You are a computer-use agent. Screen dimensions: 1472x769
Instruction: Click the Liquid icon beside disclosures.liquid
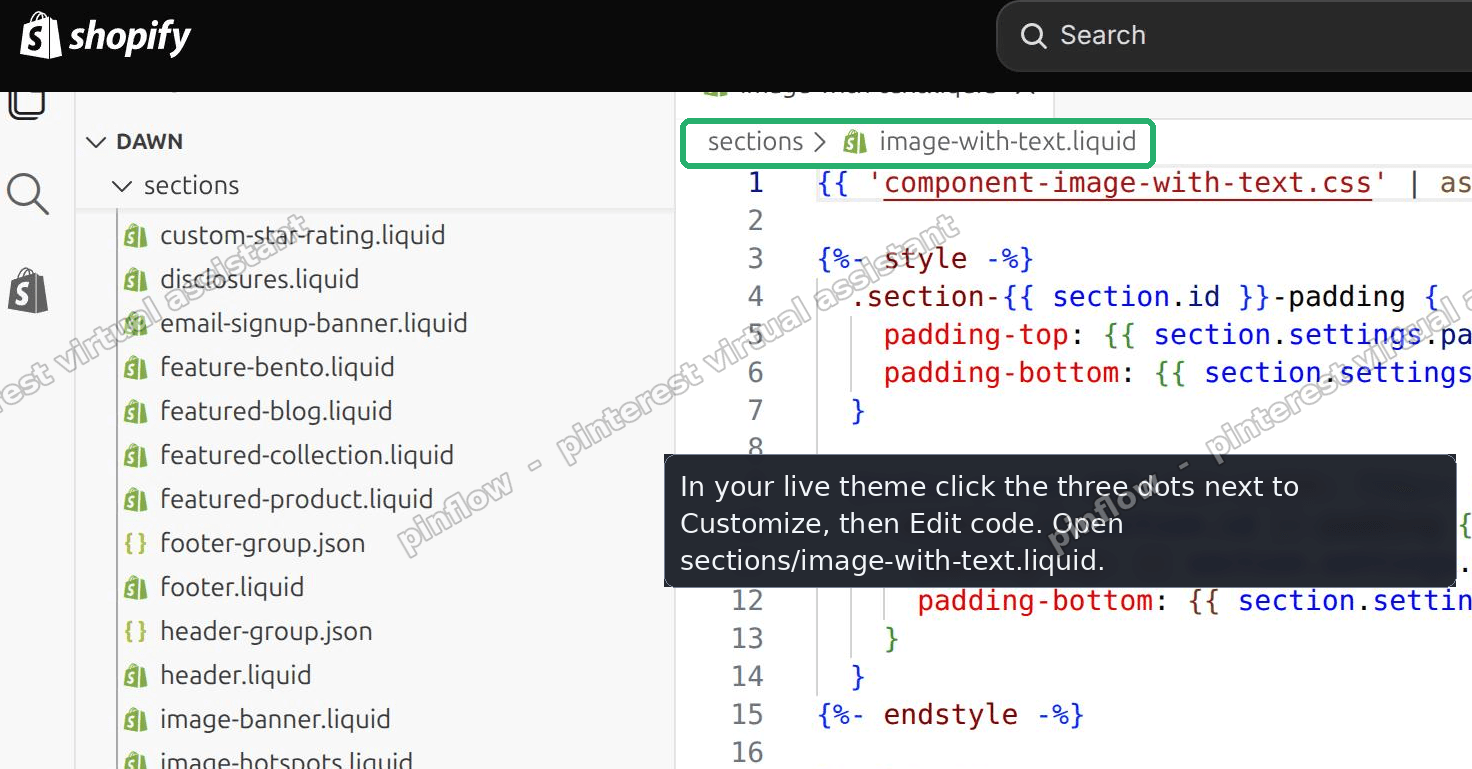point(135,280)
